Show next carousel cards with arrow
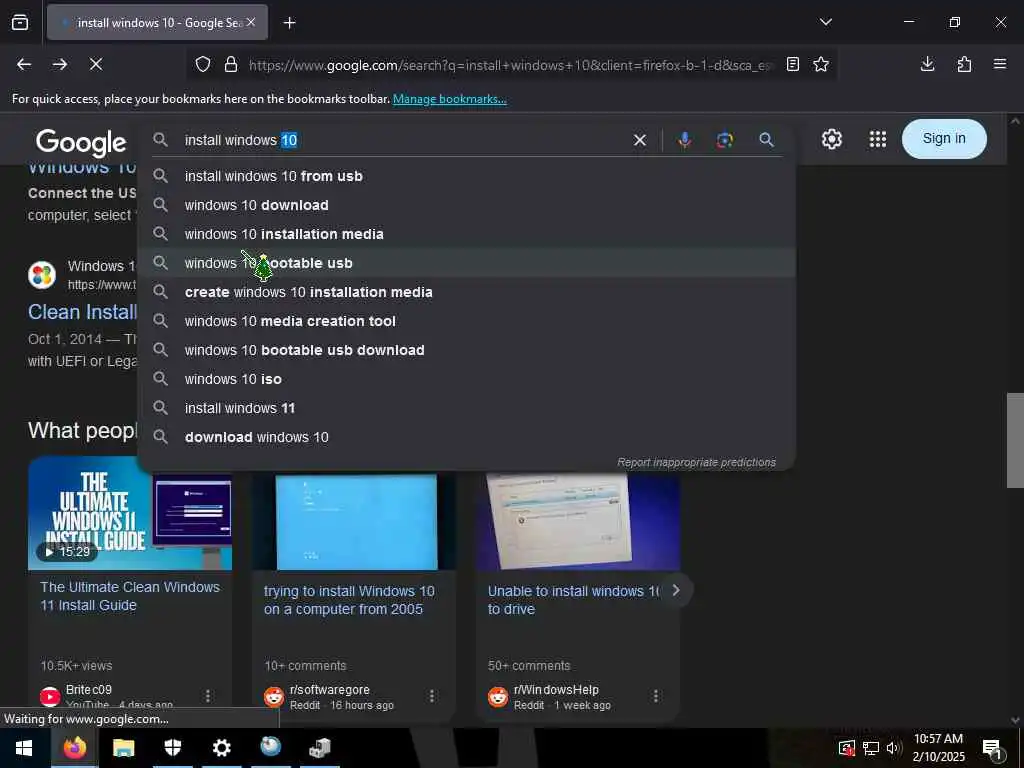This screenshot has width=1024, height=768. coord(676,590)
